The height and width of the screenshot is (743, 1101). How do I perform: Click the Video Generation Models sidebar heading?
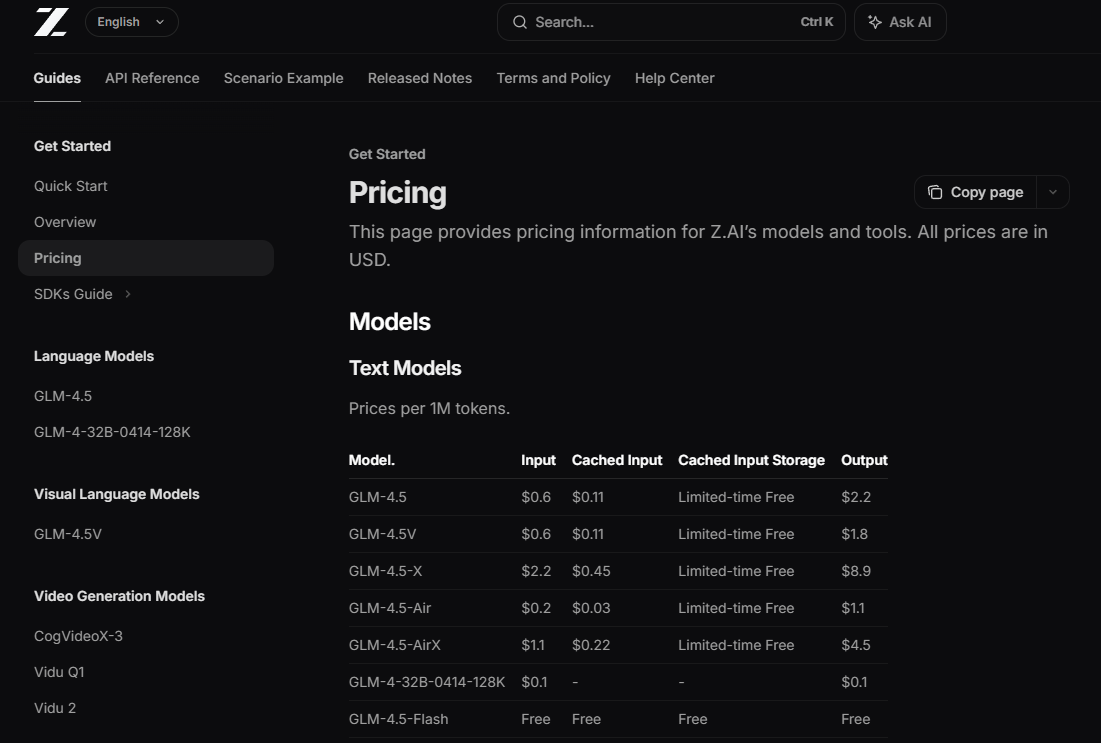click(x=119, y=596)
